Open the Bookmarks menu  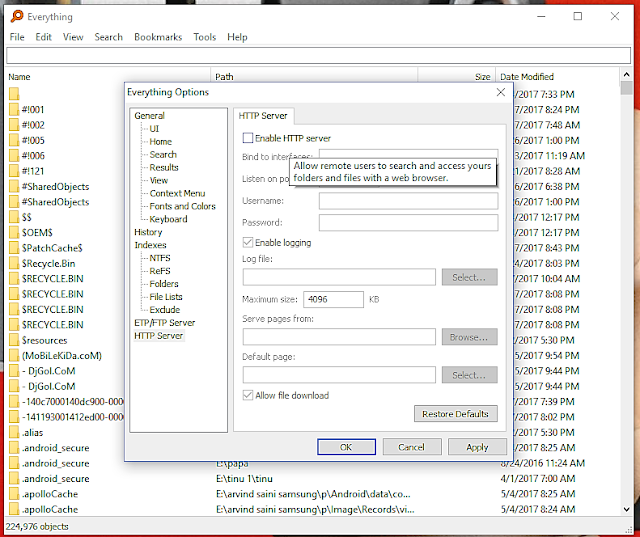[158, 37]
